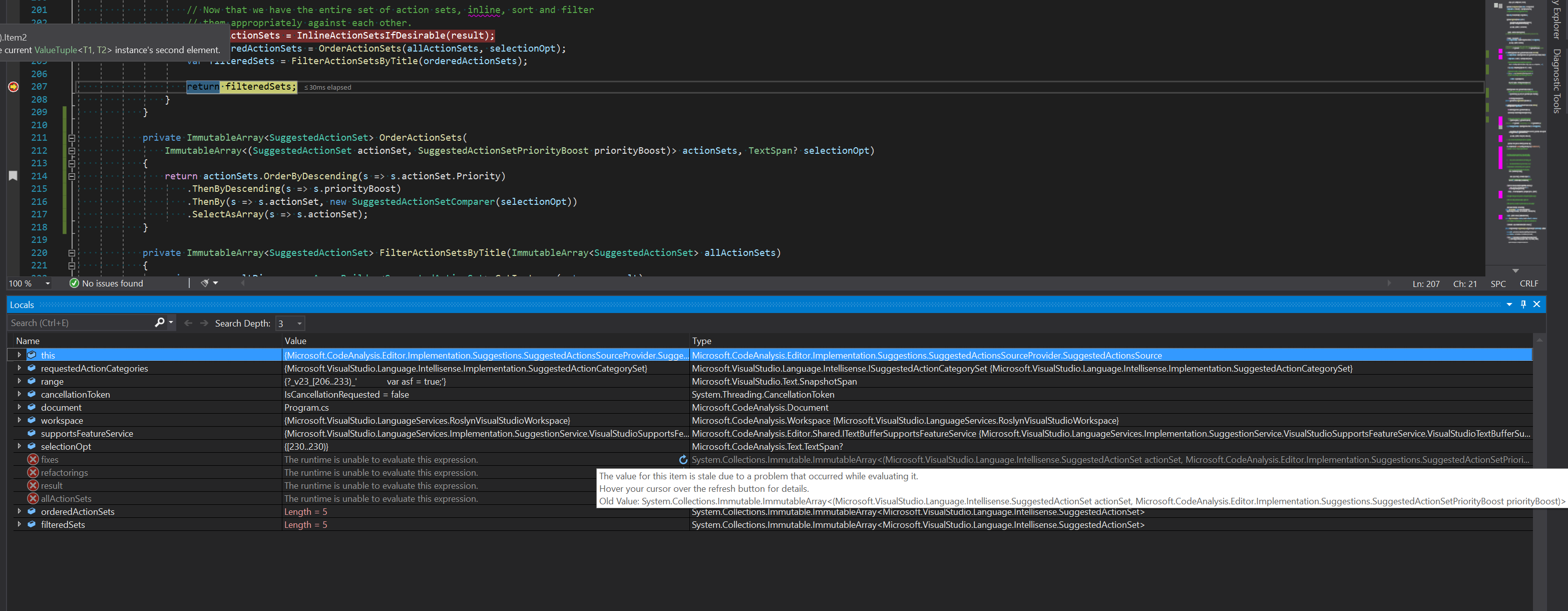This screenshot has height=611, width=1568.
Task: Toggle the refactorings row error badge
Action: pyautogui.click(x=33, y=472)
